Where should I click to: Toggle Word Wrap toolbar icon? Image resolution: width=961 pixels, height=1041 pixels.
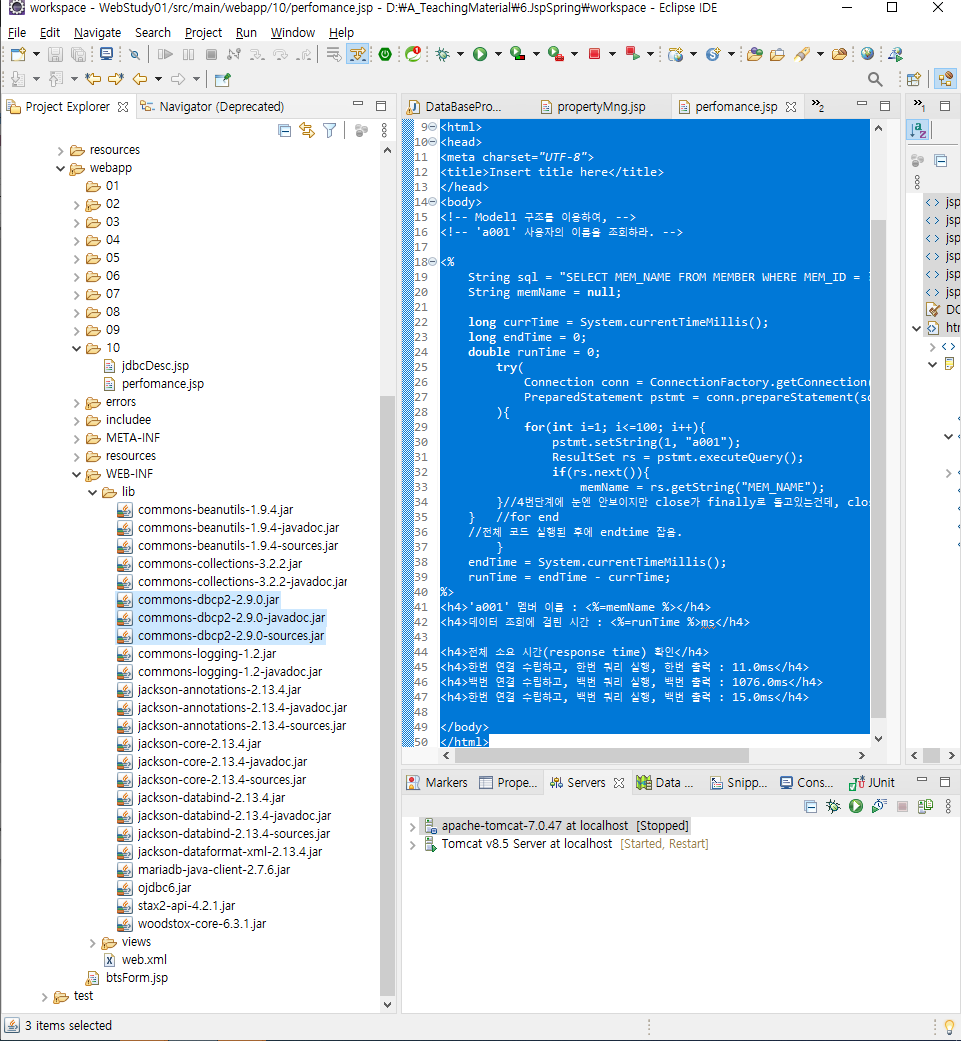334,54
